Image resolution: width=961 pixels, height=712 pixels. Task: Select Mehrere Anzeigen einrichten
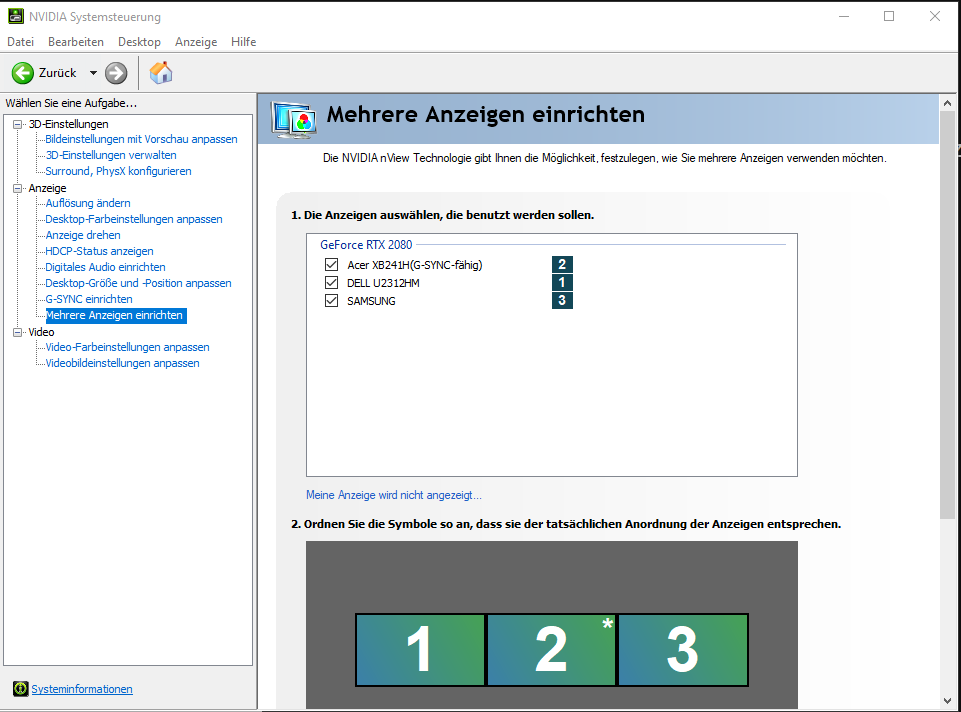pos(116,315)
